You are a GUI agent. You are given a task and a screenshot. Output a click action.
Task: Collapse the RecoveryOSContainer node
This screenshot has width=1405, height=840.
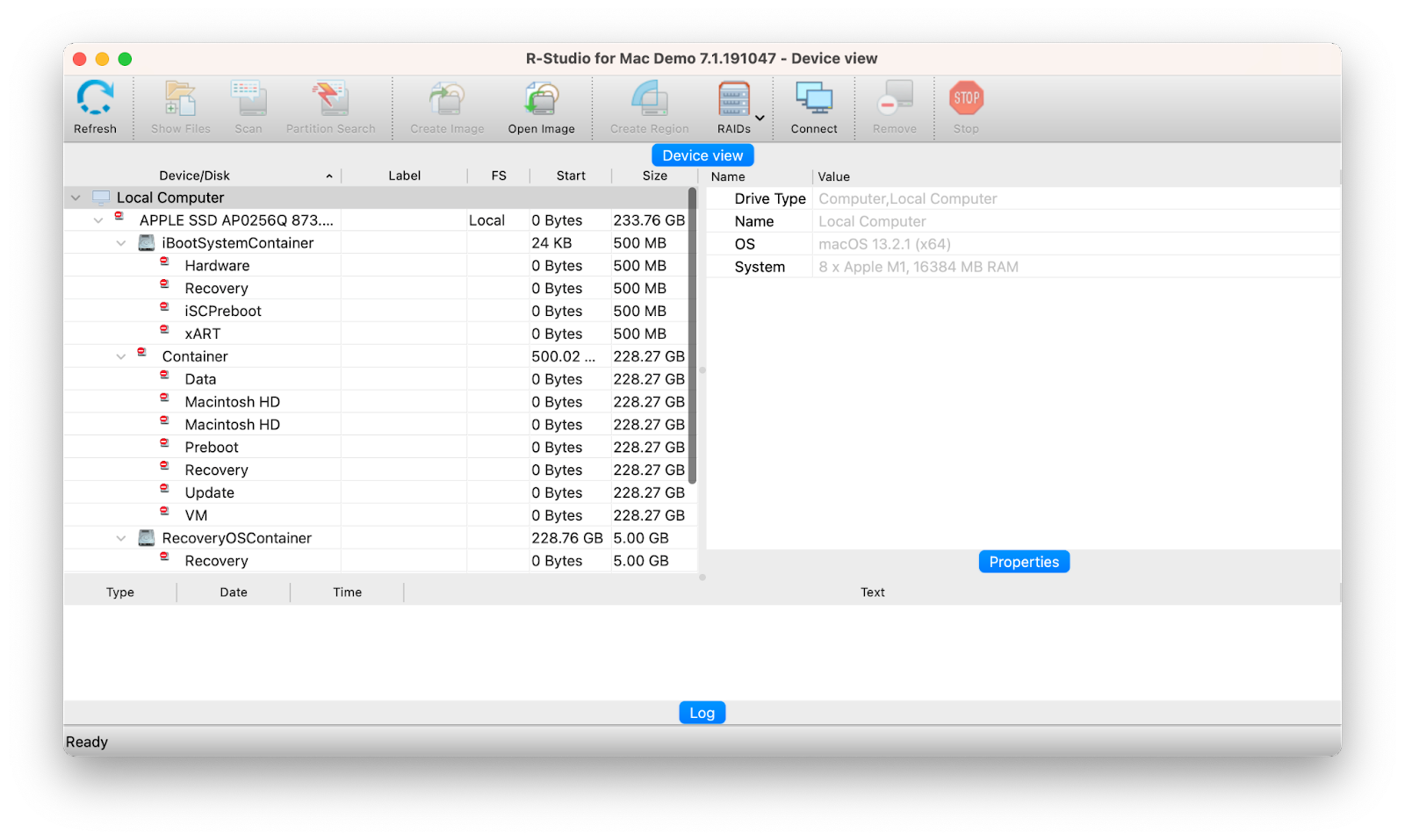tap(121, 537)
